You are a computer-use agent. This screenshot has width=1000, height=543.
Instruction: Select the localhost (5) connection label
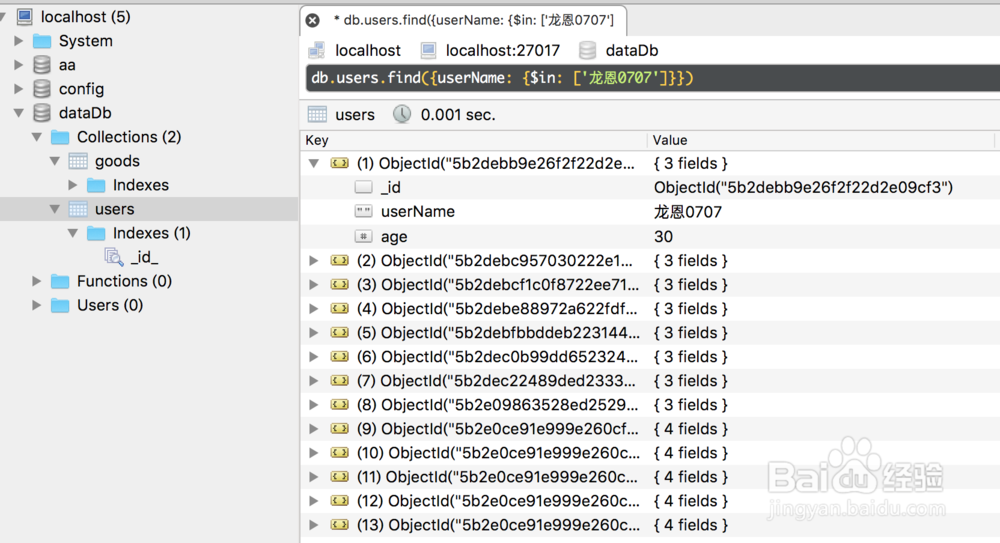coord(85,17)
